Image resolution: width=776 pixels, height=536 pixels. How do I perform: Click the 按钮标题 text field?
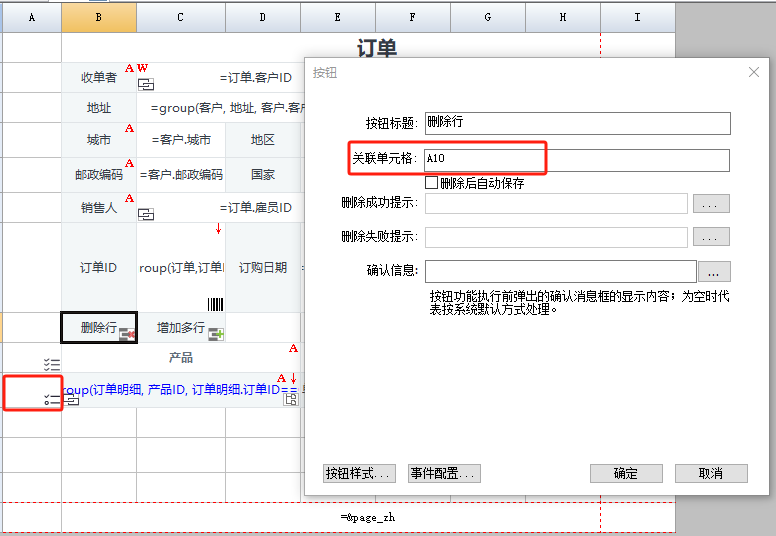[577, 123]
